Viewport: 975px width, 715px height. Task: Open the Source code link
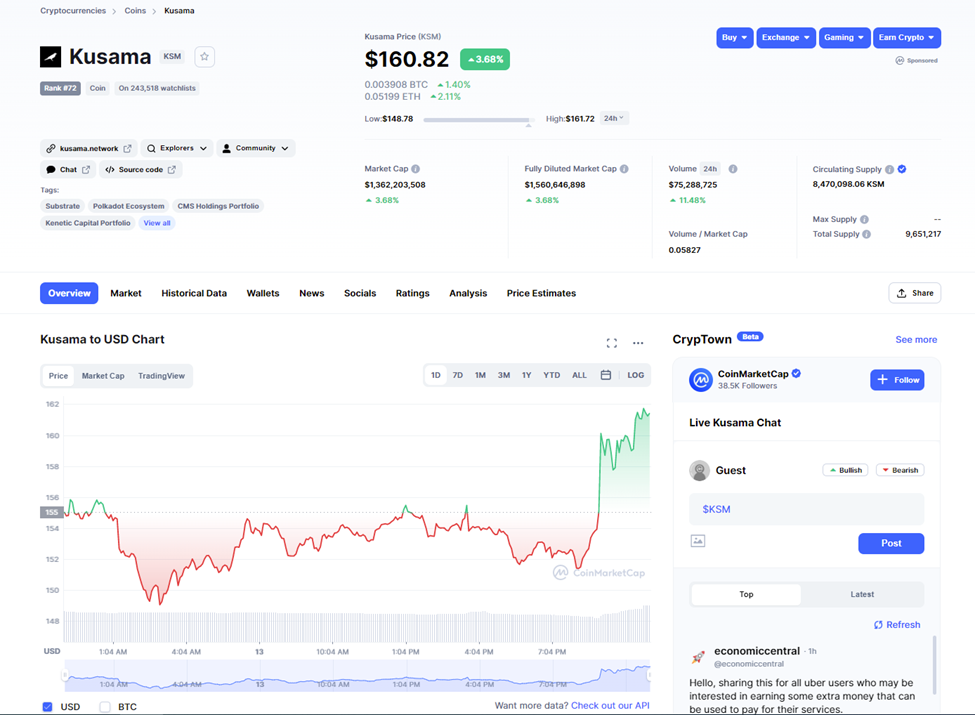(141, 170)
